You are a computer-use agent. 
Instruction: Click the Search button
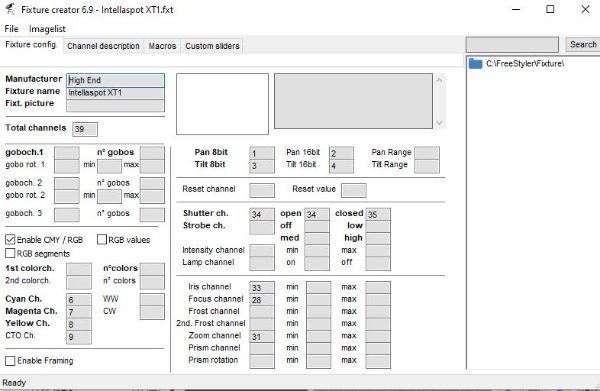point(583,44)
